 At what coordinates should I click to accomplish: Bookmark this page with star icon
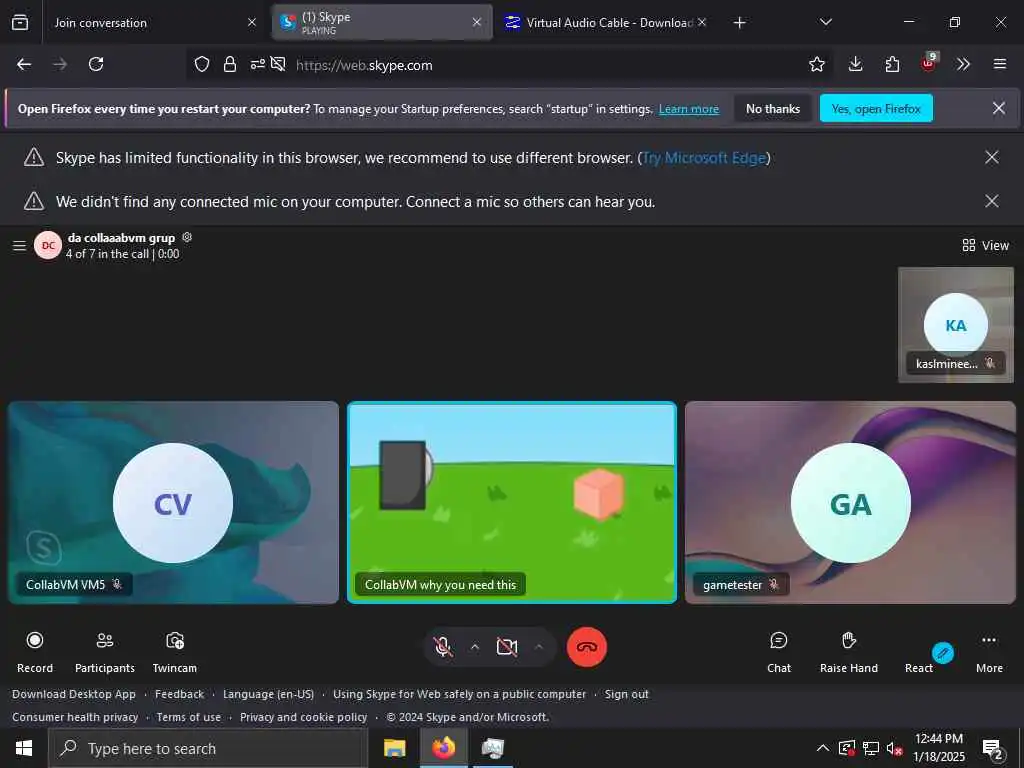coord(816,64)
